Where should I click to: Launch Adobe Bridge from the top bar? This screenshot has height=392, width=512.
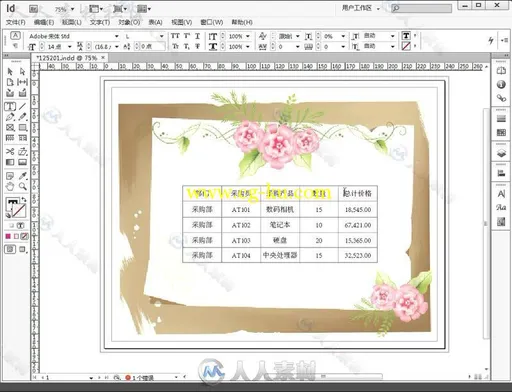coord(33,9)
